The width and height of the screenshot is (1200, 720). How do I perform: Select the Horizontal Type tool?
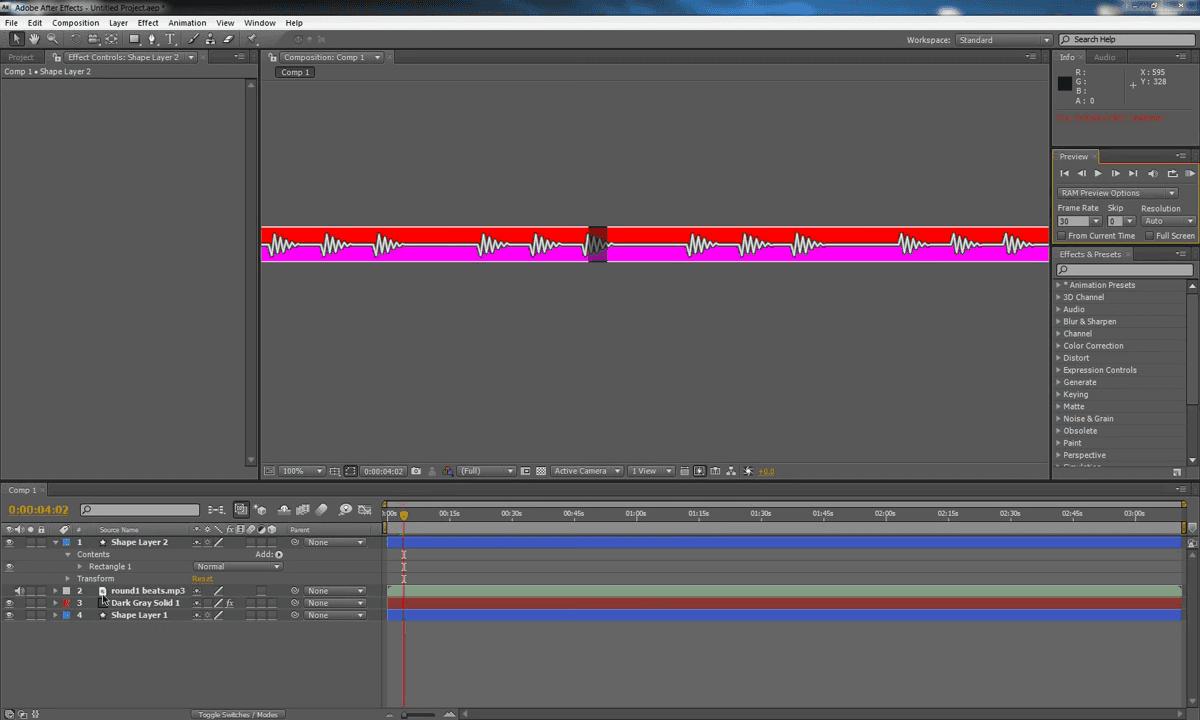coord(170,39)
